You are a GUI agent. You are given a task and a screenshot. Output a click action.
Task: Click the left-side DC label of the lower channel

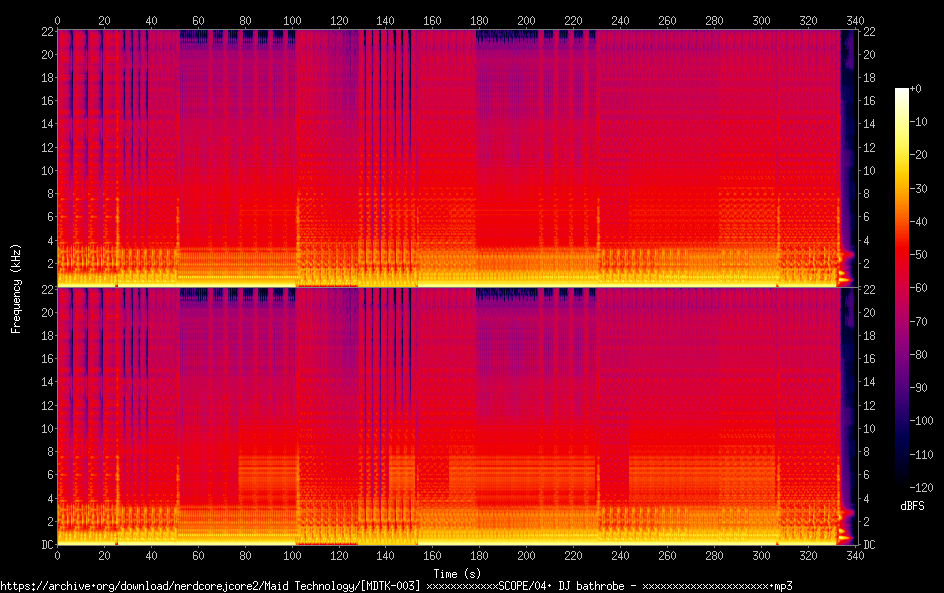[47, 545]
